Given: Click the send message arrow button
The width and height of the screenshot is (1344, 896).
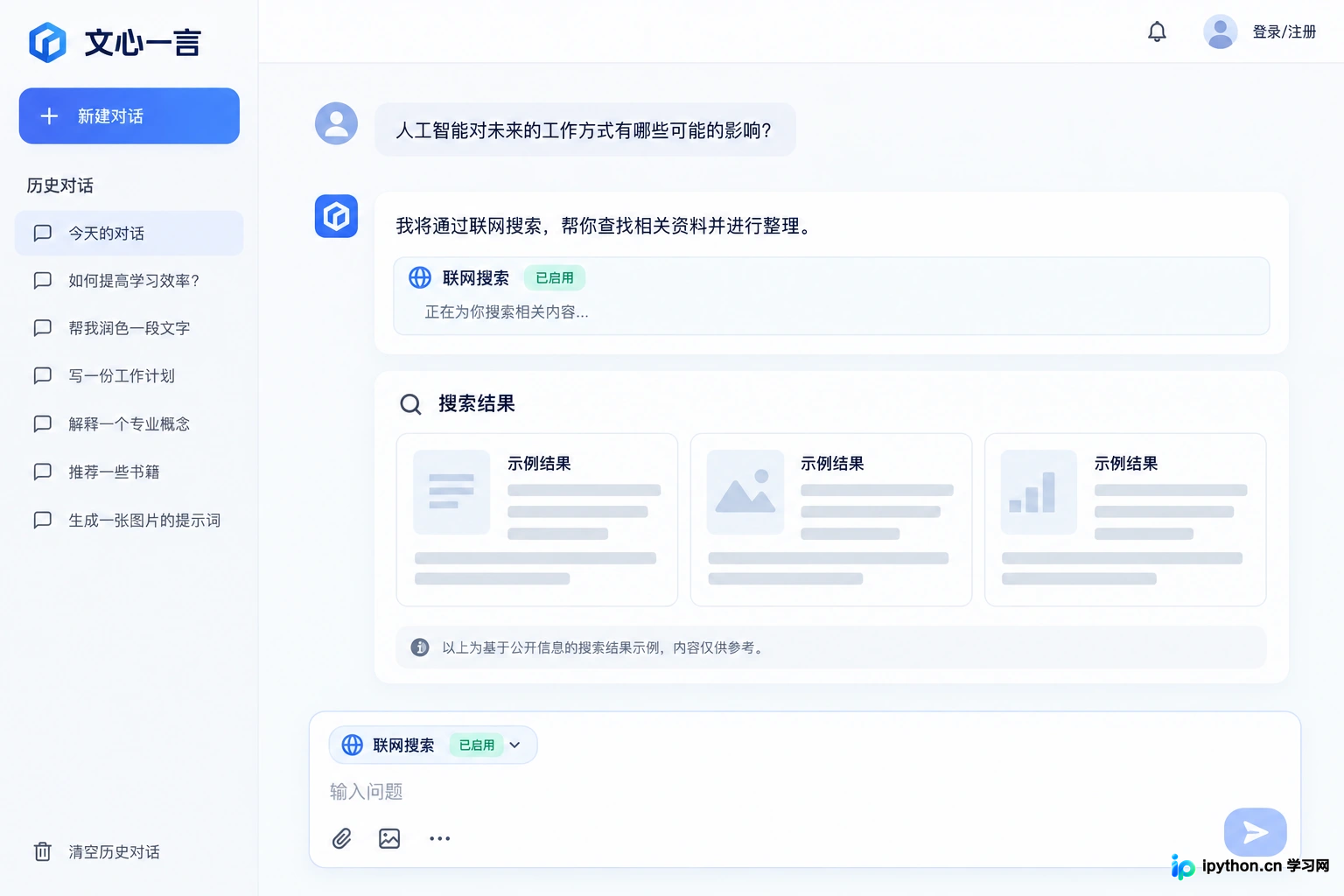Looking at the screenshot, I should pyautogui.click(x=1255, y=832).
